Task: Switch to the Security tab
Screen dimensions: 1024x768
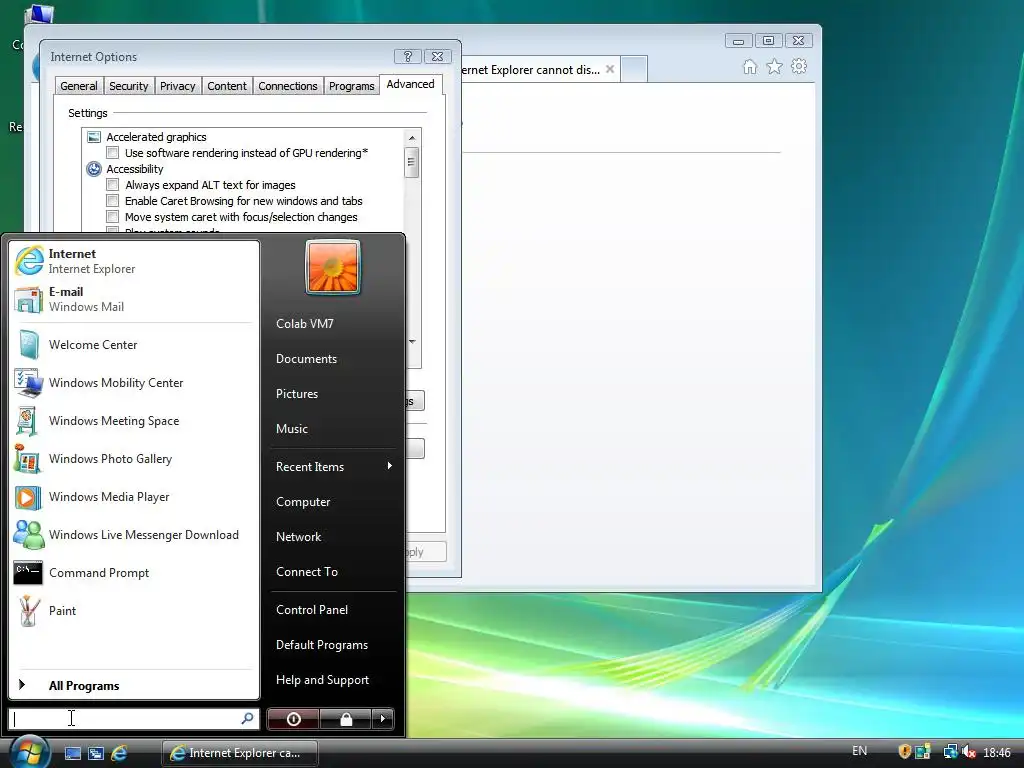Action: click(x=129, y=86)
